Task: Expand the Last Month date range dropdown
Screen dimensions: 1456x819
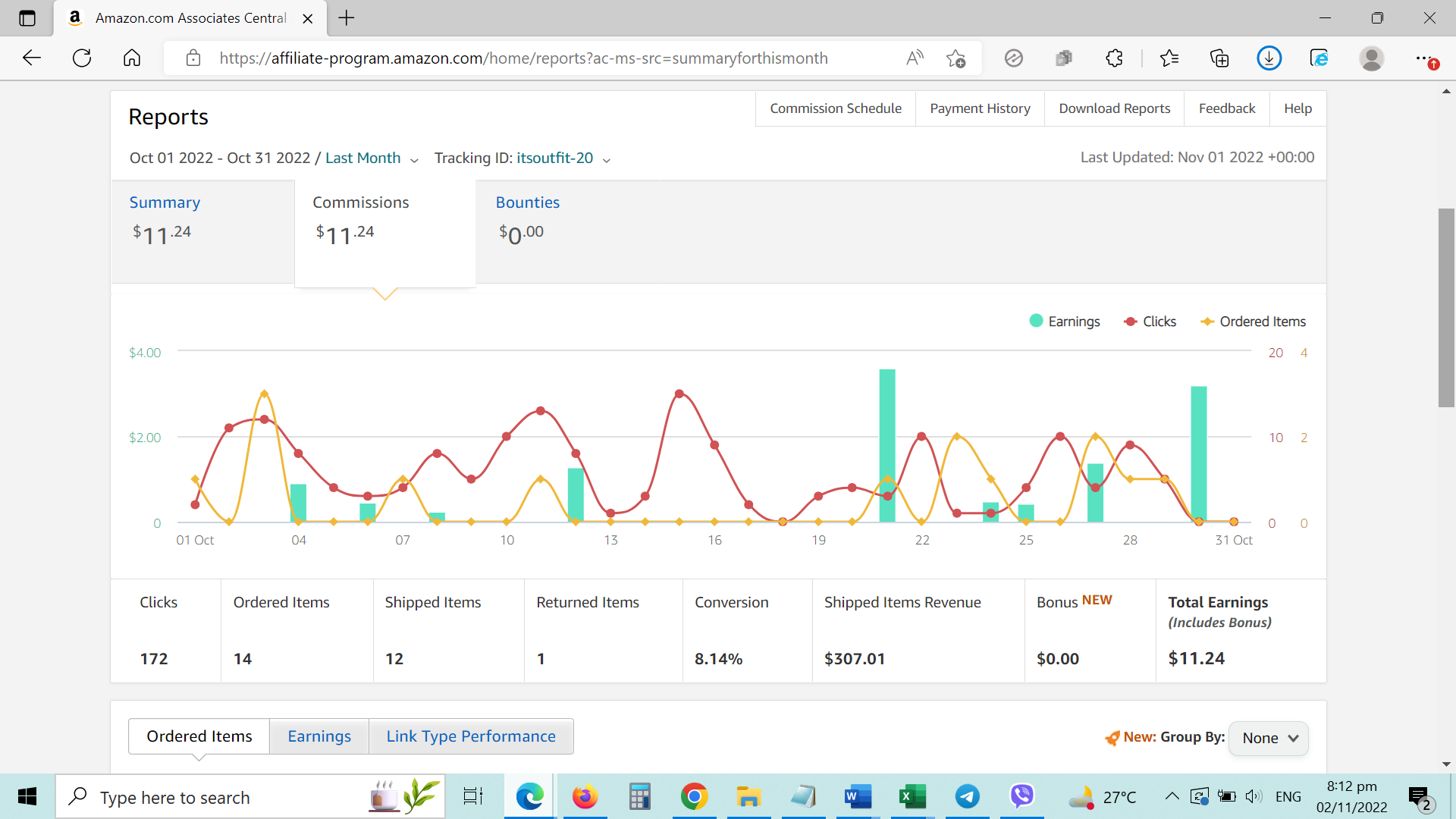Action: pyautogui.click(x=372, y=158)
